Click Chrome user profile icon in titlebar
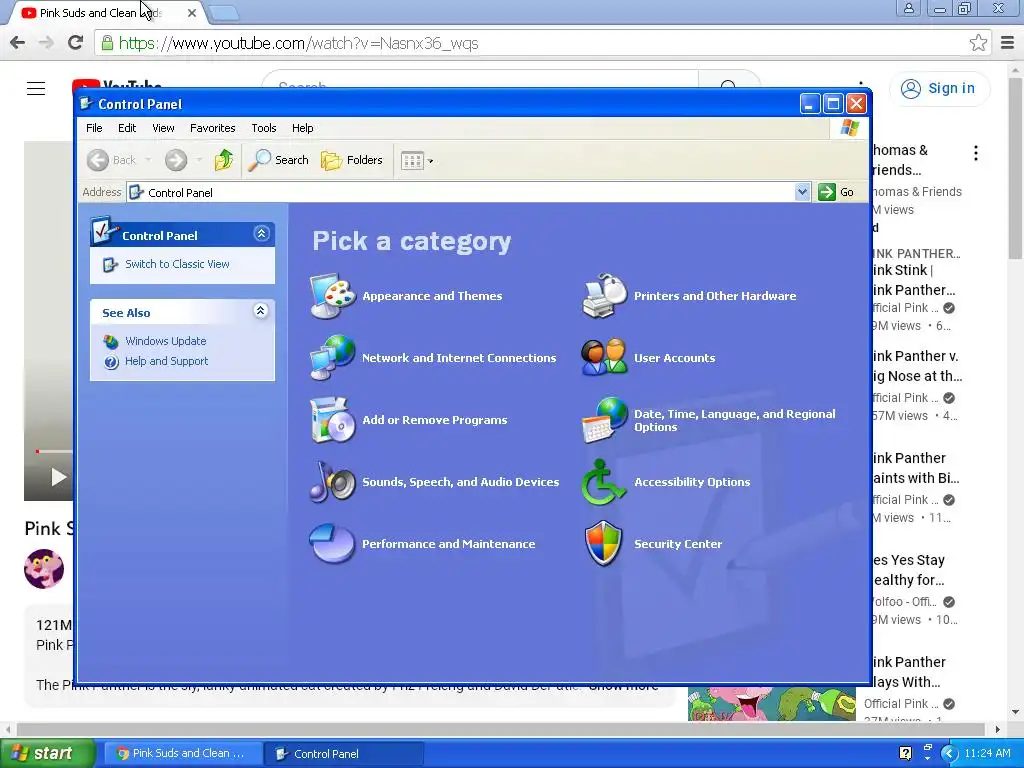The width and height of the screenshot is (1024, 768). tap(908, 8)
